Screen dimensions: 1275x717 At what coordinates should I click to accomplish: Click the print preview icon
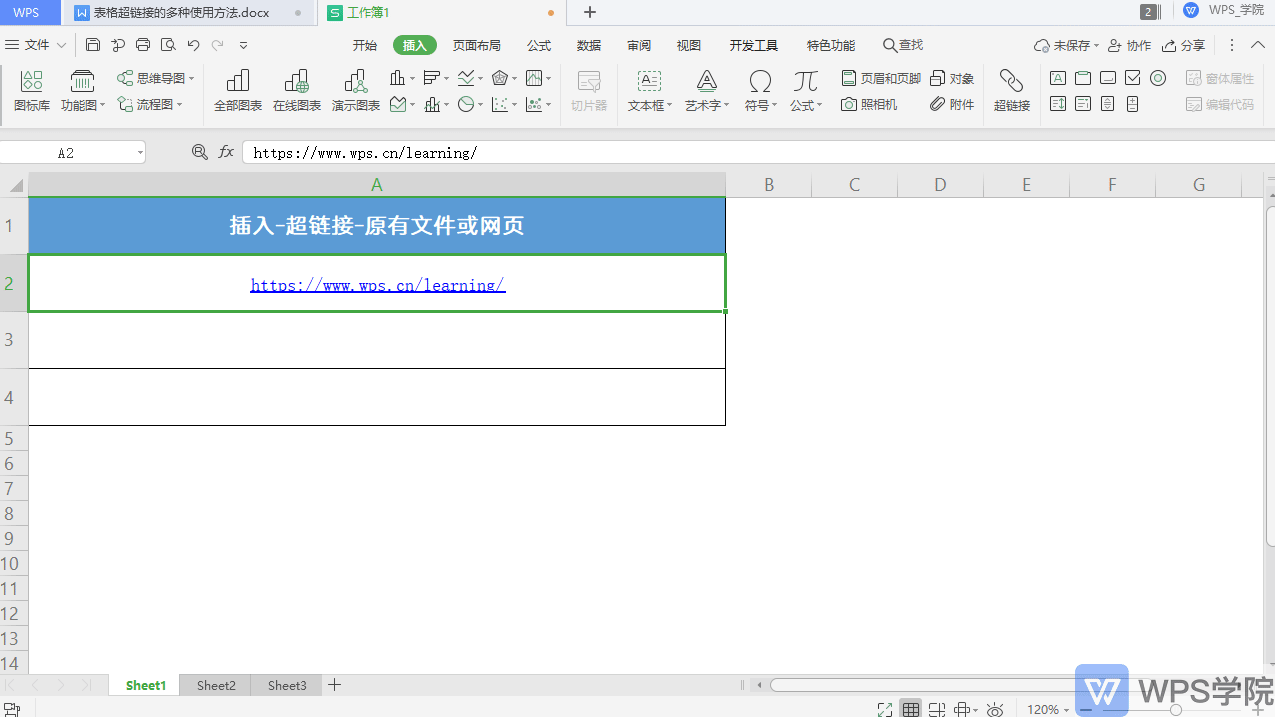[168, 45]
